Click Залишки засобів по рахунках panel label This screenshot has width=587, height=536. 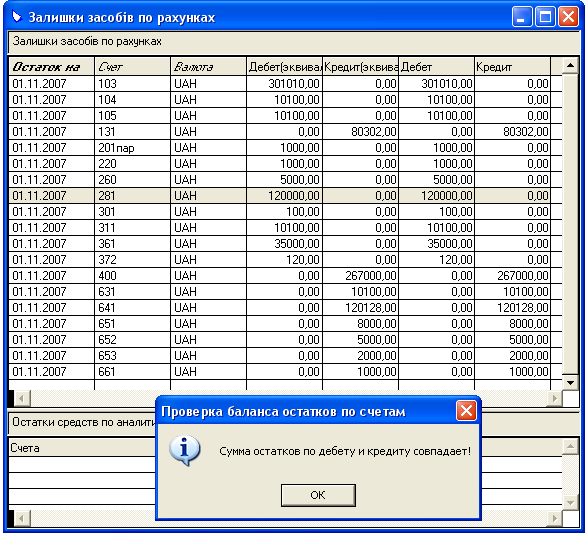click(87, 41)
